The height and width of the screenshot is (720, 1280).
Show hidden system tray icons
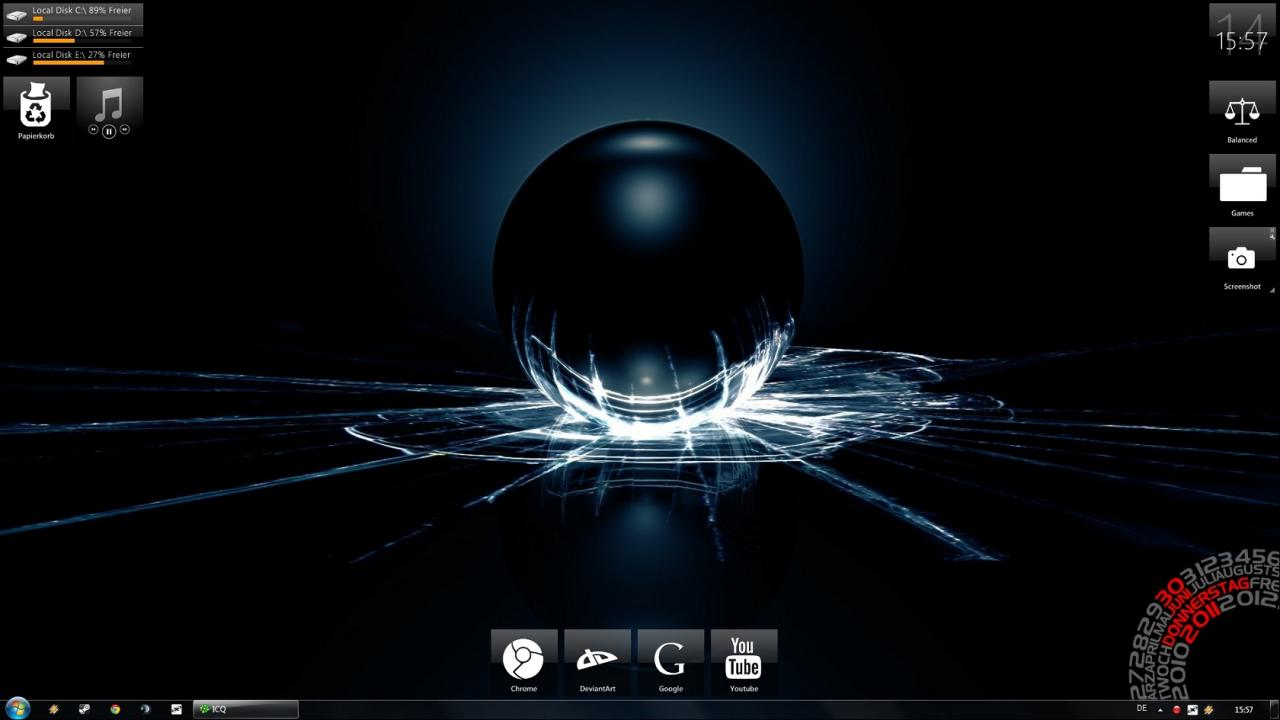pos(1160,709)
